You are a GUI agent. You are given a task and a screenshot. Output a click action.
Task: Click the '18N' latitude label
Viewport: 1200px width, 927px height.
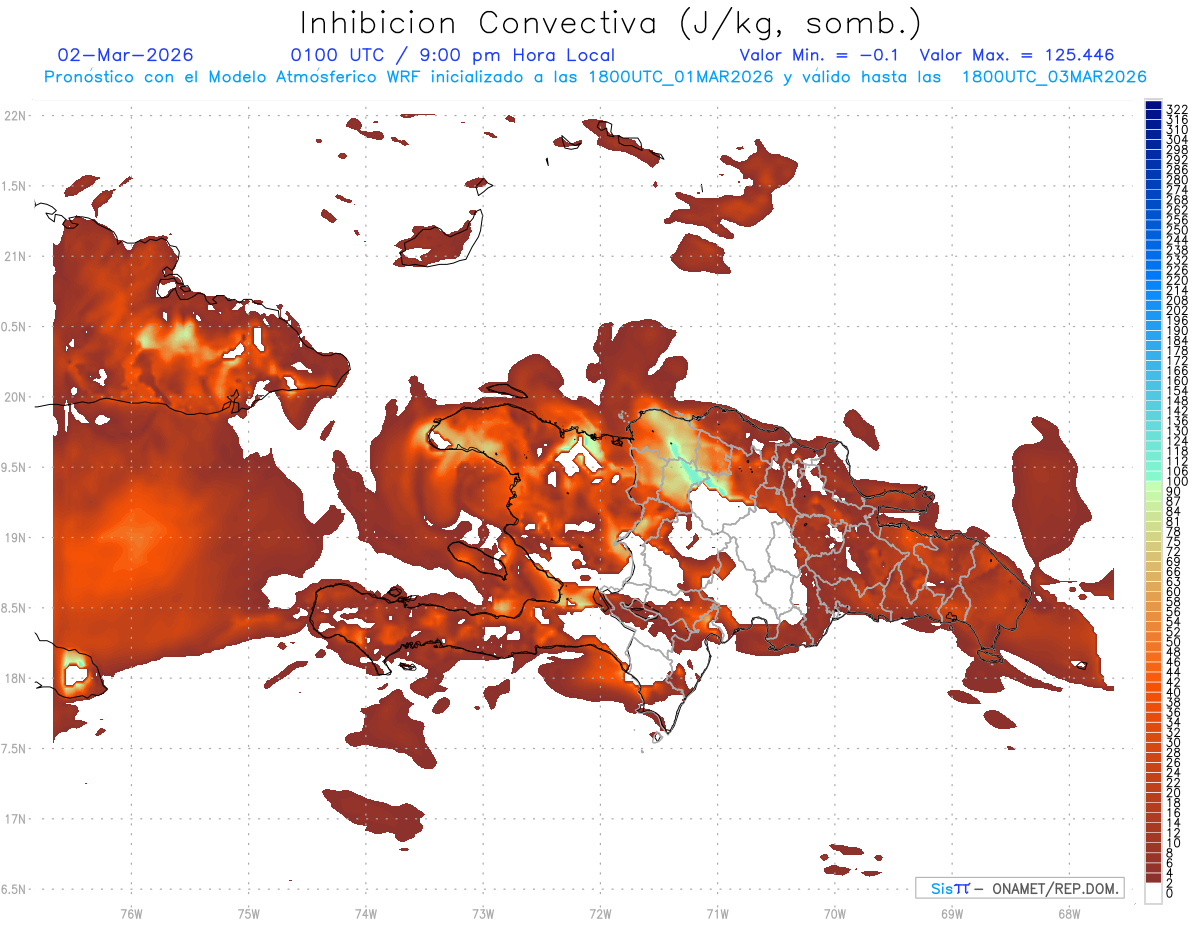[x=14, y=678]
